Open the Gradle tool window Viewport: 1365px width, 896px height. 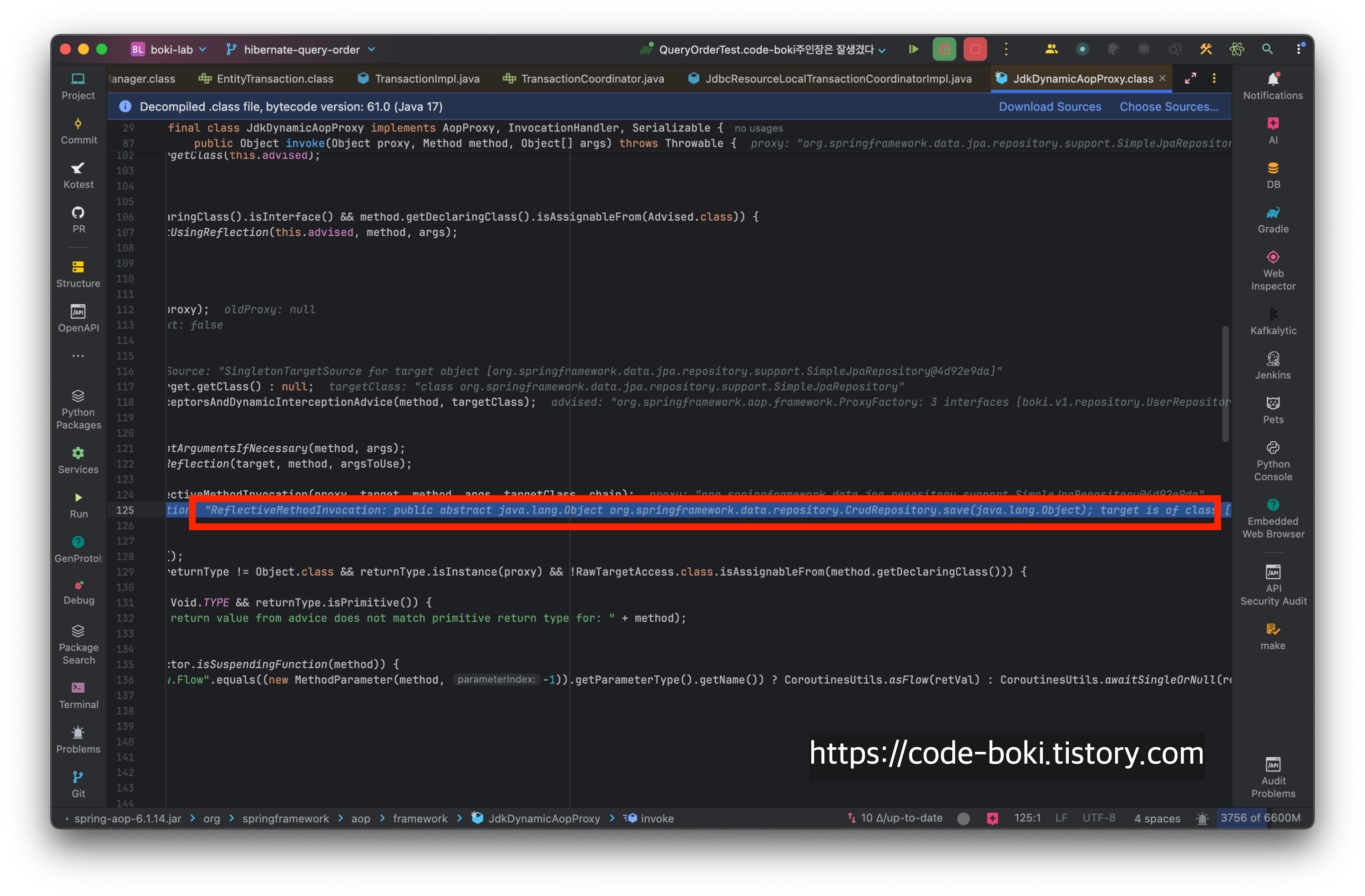1273,220
